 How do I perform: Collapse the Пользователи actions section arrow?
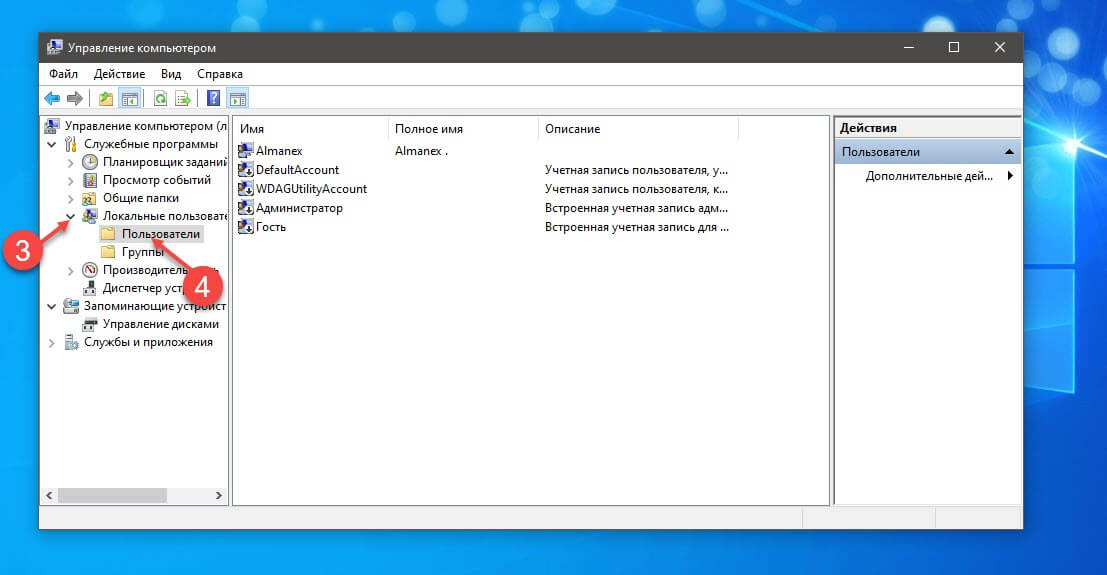tap(1009, 152)
